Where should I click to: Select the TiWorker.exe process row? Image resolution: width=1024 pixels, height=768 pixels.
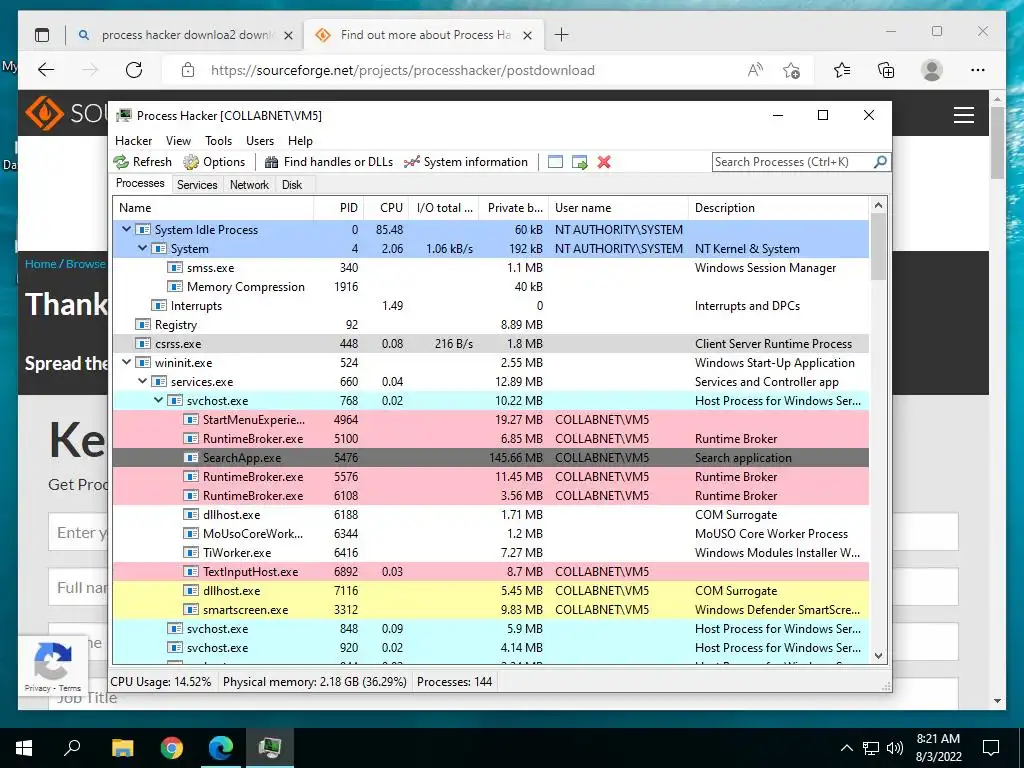(x=490, y=552)
